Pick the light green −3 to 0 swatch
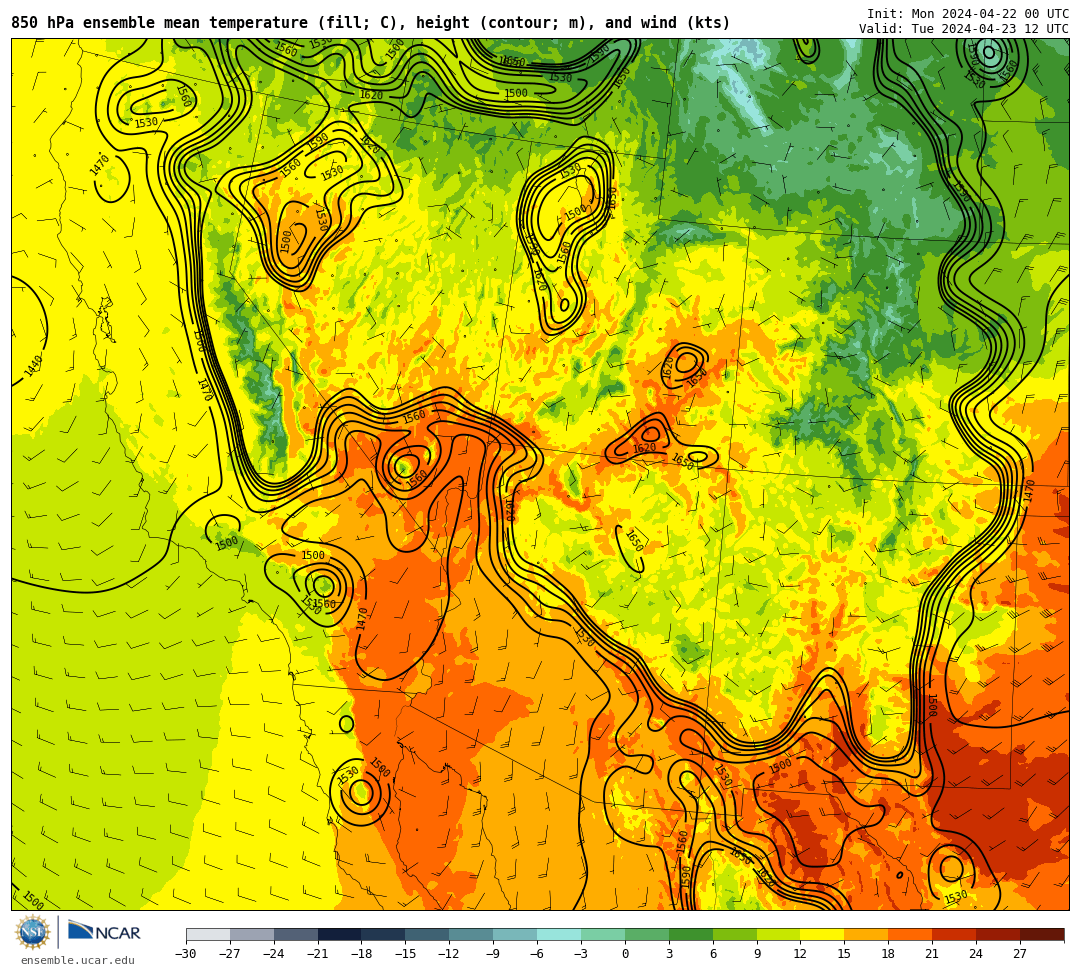1080x973 pixels. point(603,934)
